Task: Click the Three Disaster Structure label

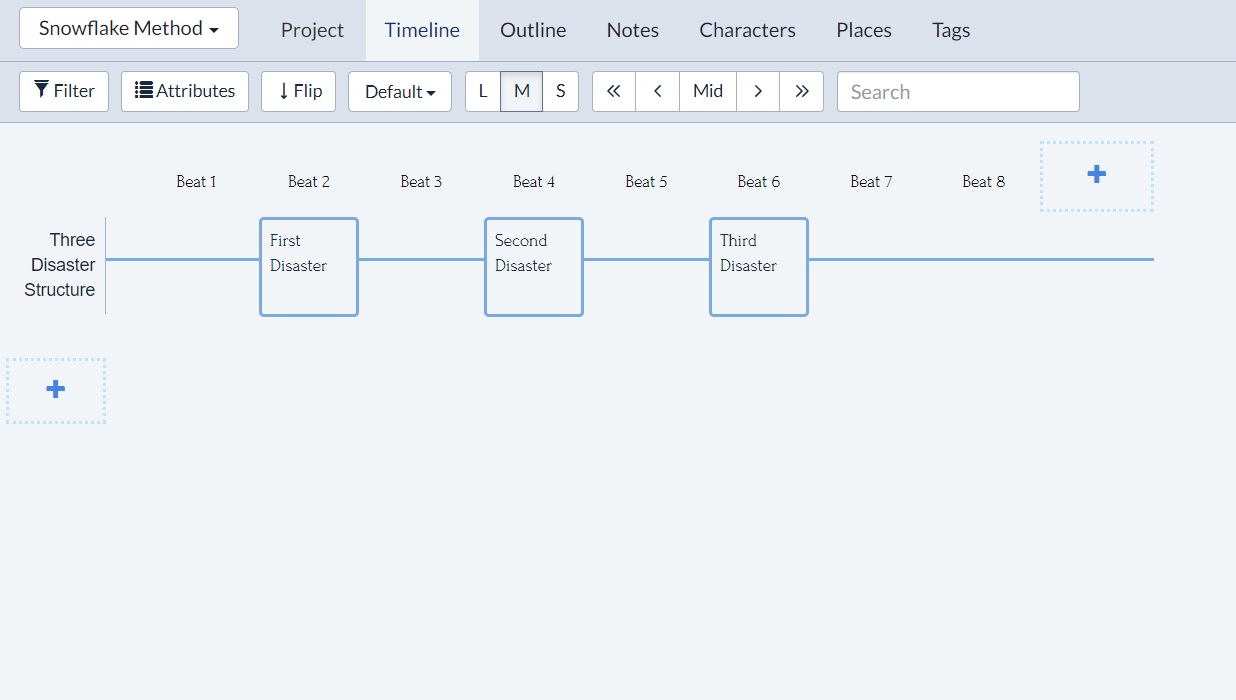Action: [62, 264]
